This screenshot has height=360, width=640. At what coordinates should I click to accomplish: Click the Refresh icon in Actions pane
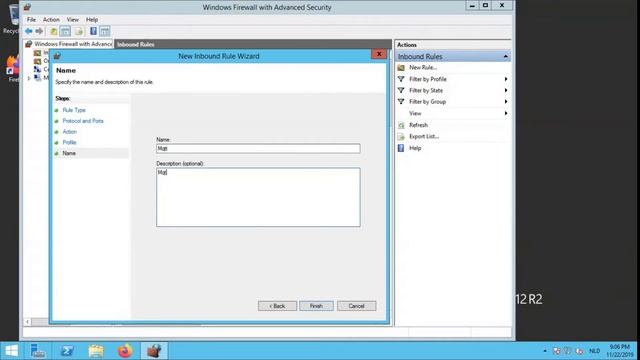401,125
